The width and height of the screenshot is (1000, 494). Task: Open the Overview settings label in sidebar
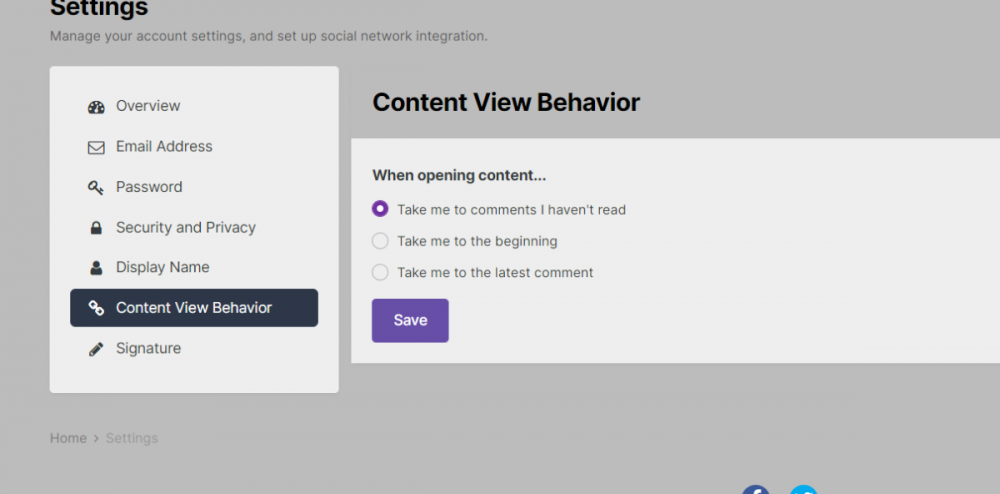click(x=148, y=106)
